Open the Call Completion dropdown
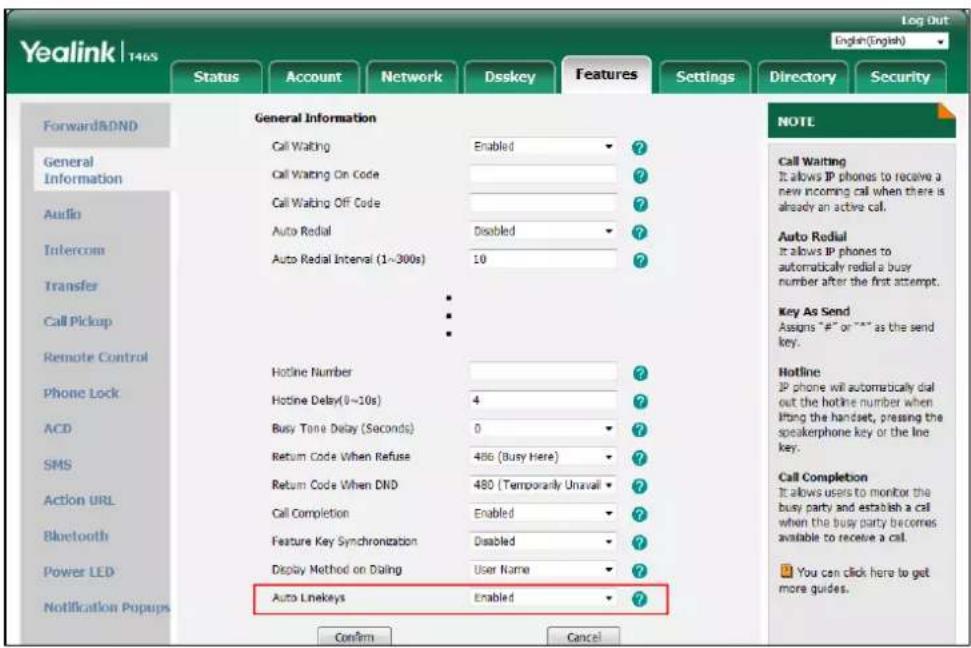 pos(542,513)
